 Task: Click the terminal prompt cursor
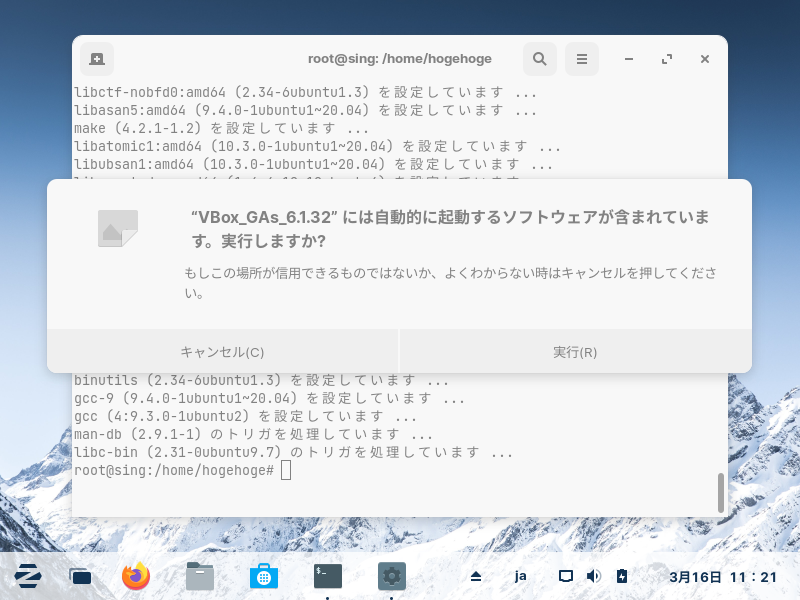(x=286, y=470)
